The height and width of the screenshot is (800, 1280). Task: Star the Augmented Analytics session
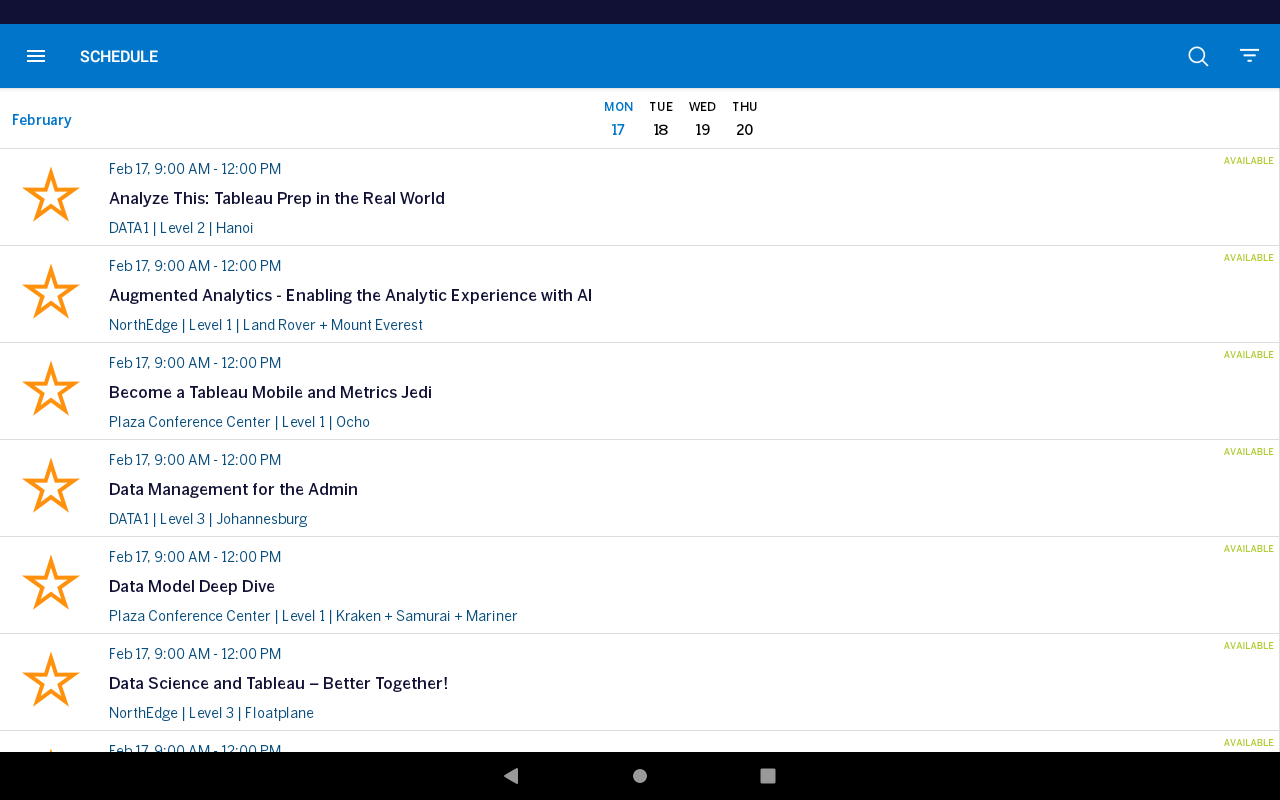51,292
